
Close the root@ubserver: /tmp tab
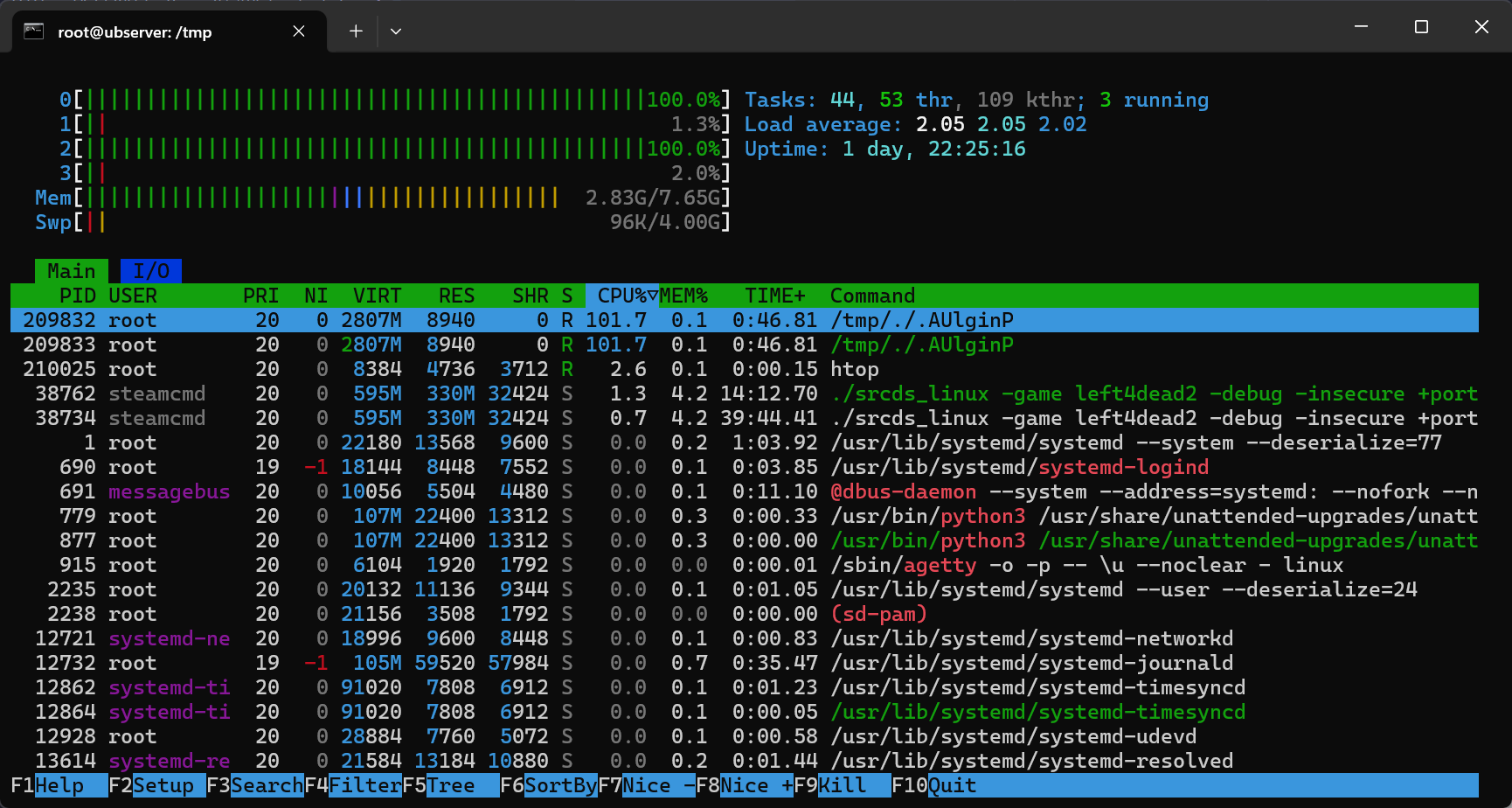(299, 31)
